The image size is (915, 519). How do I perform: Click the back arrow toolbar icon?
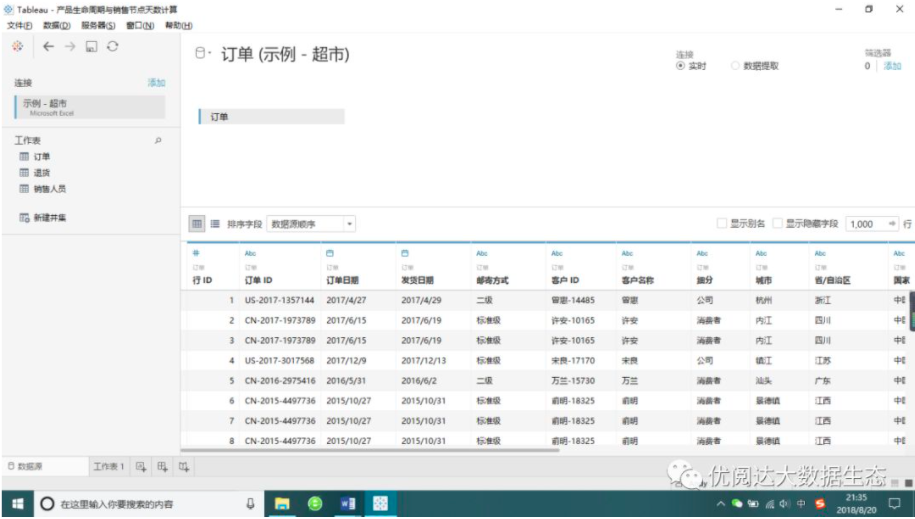coord(48,47)
